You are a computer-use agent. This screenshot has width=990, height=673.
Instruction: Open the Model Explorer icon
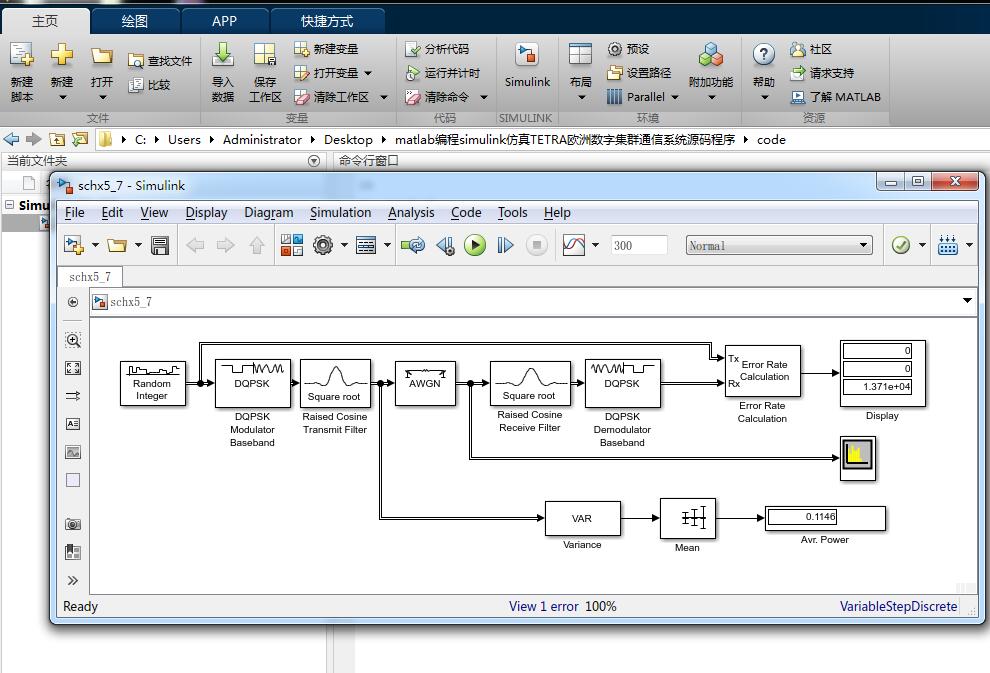[366, 245]
